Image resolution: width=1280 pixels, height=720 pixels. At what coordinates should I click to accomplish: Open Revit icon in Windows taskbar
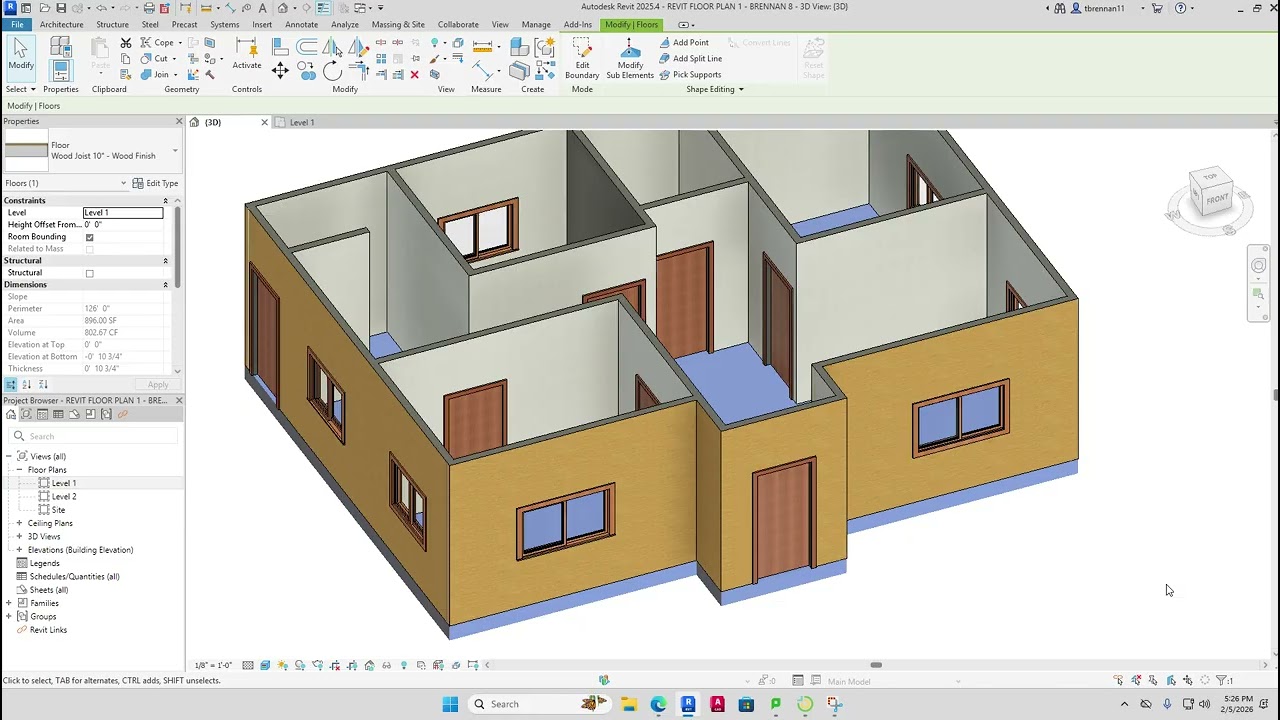[688, 704]
